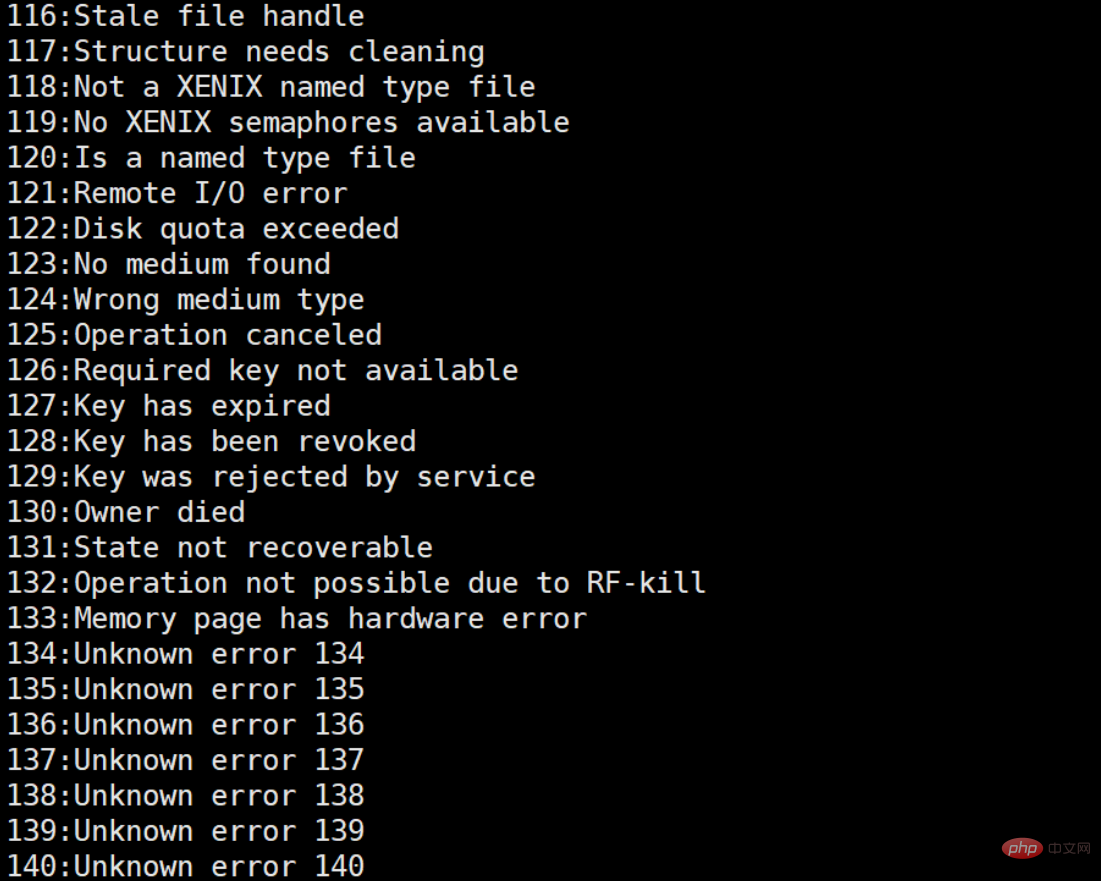This screenshot has width=1101, height=881.
Task: Click the line "116:Stale file handle"
Action: pyautogui.click(x=186, y=15)
